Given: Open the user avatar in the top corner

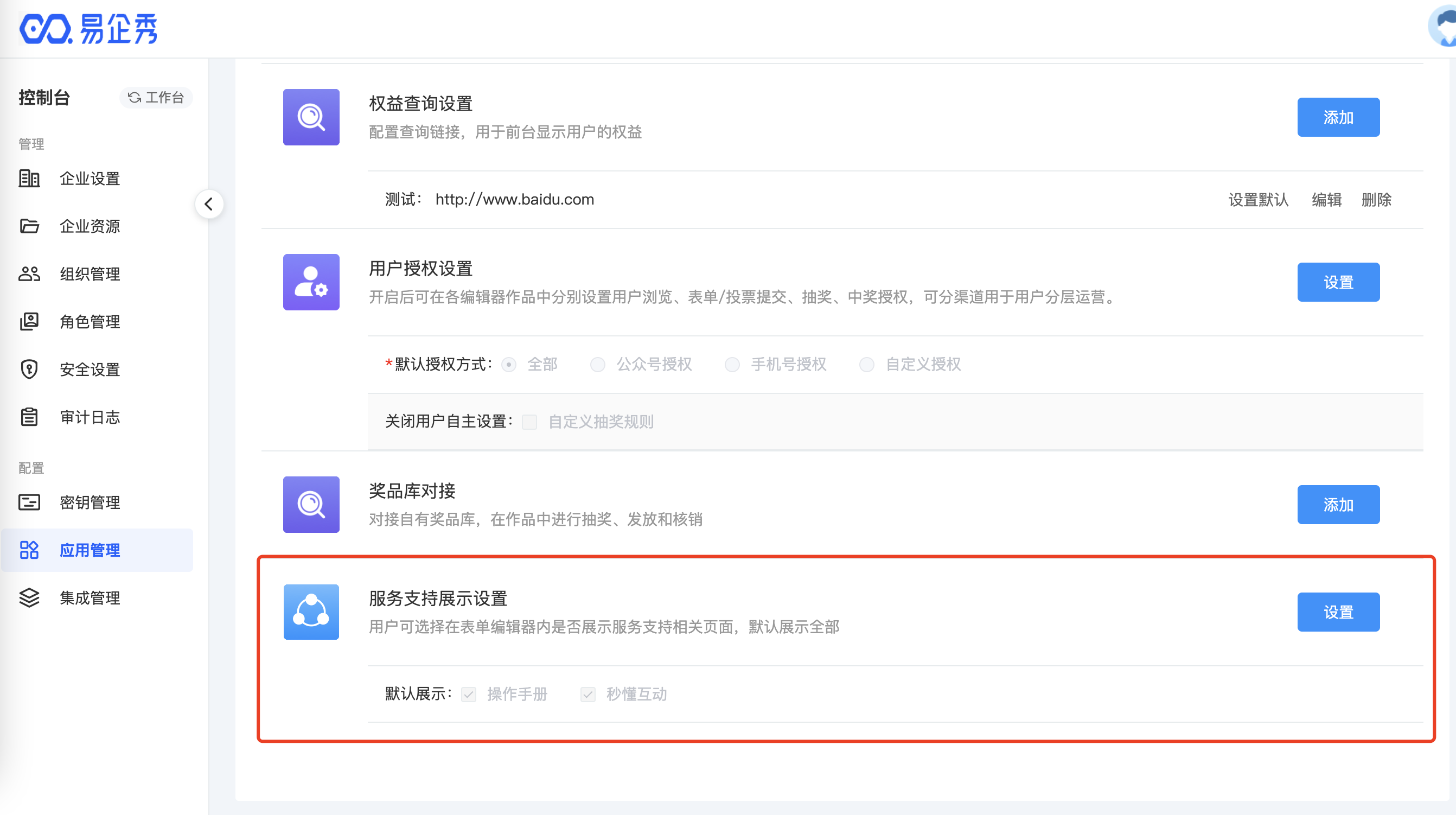Looking at the screenshot, I should point(1444,26).
